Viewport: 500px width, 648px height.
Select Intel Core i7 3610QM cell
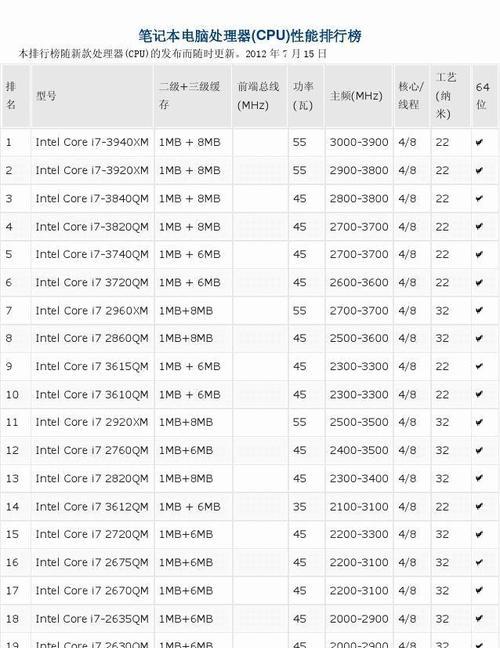pos(92,395)
